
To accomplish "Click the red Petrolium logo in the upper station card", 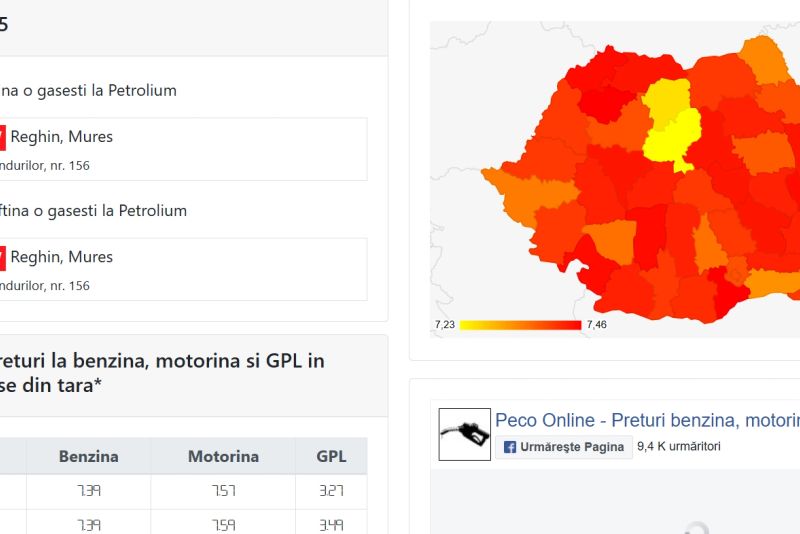I will 2,137.
